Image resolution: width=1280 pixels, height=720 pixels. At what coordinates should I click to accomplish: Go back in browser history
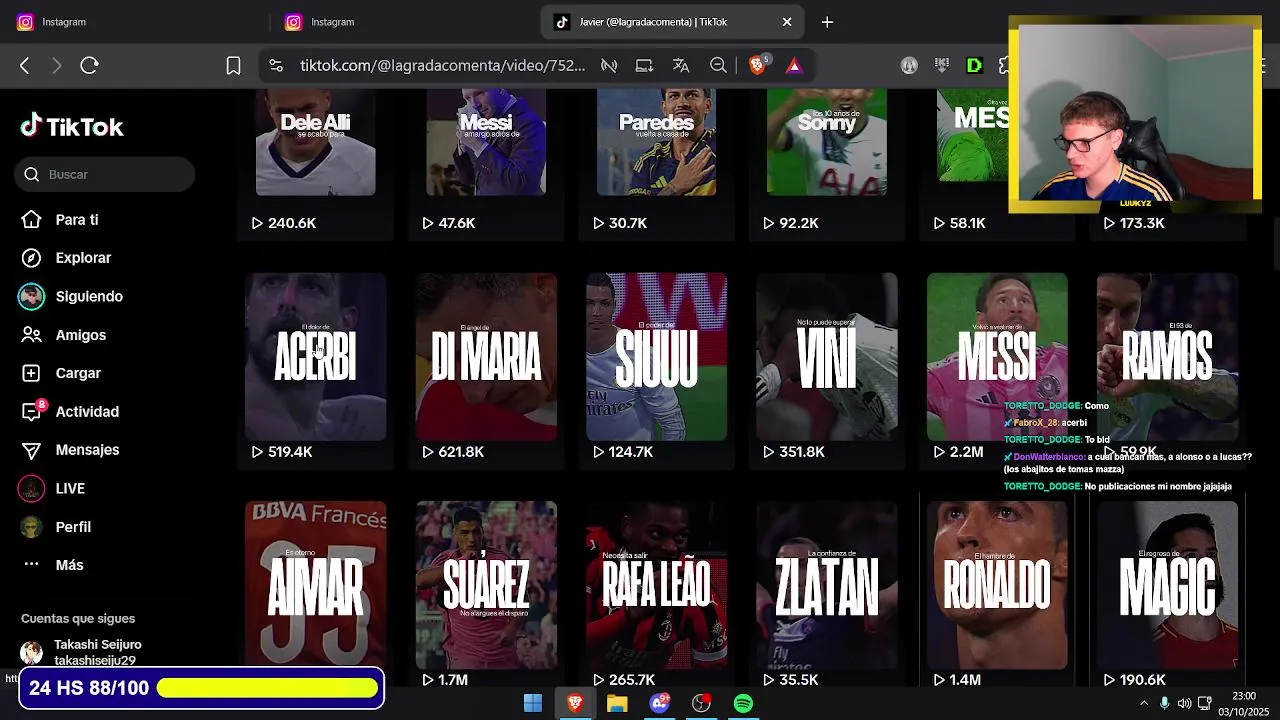click(x=25, y=65)
